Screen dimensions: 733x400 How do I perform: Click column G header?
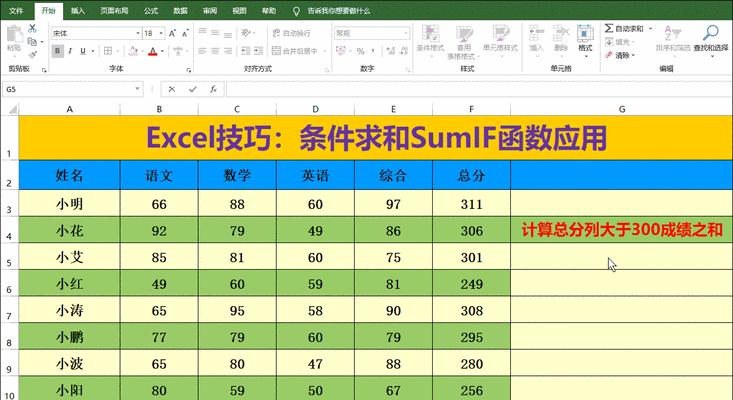[x=621, y=109]
